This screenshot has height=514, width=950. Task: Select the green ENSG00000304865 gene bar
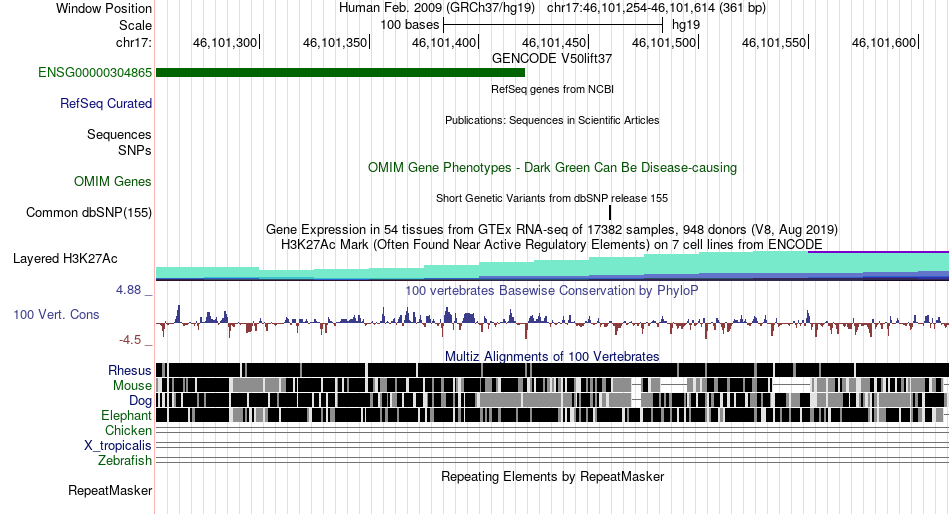340,73
